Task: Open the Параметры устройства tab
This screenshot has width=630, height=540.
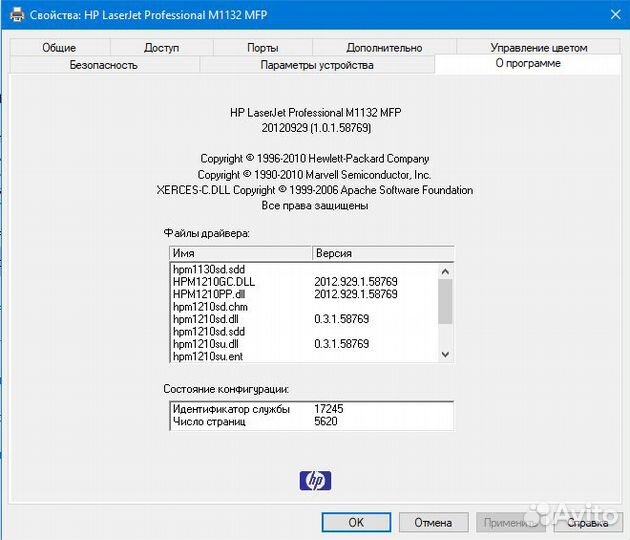Action: [x=317, y=65]
